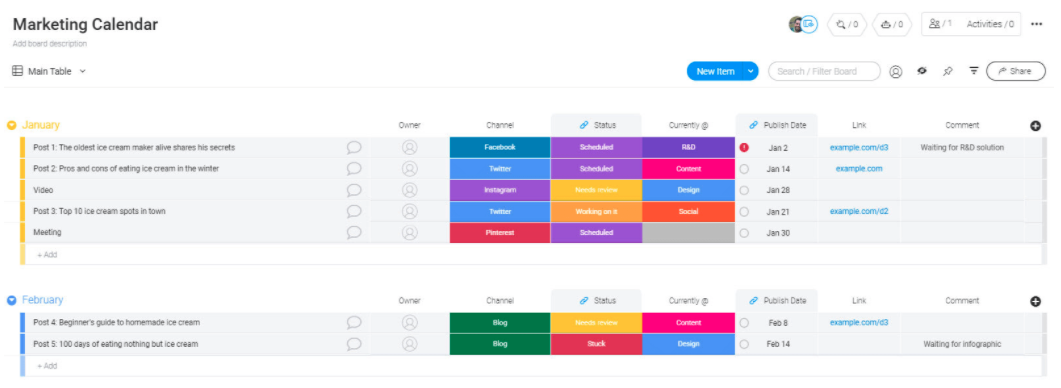Image resolution: width=1061 pixels, height=388 pixels.
Task: Change Working on it status for Post 3
Action: click(596, 211)
